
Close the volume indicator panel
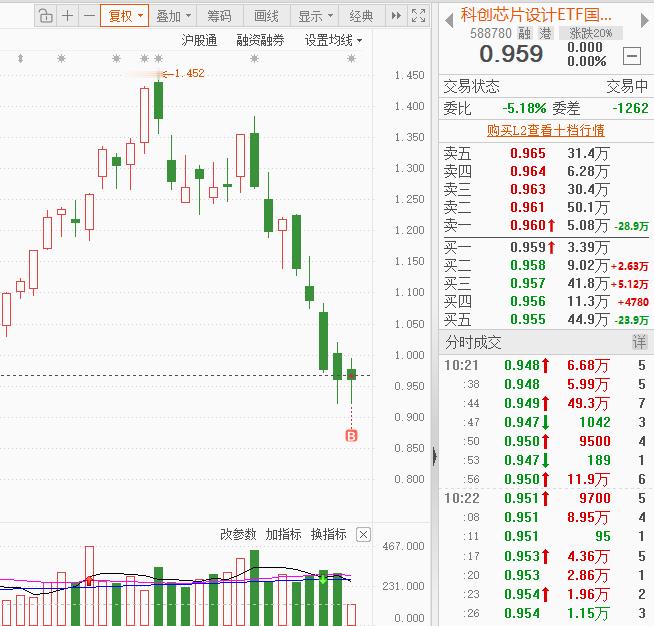pos(363,534)
